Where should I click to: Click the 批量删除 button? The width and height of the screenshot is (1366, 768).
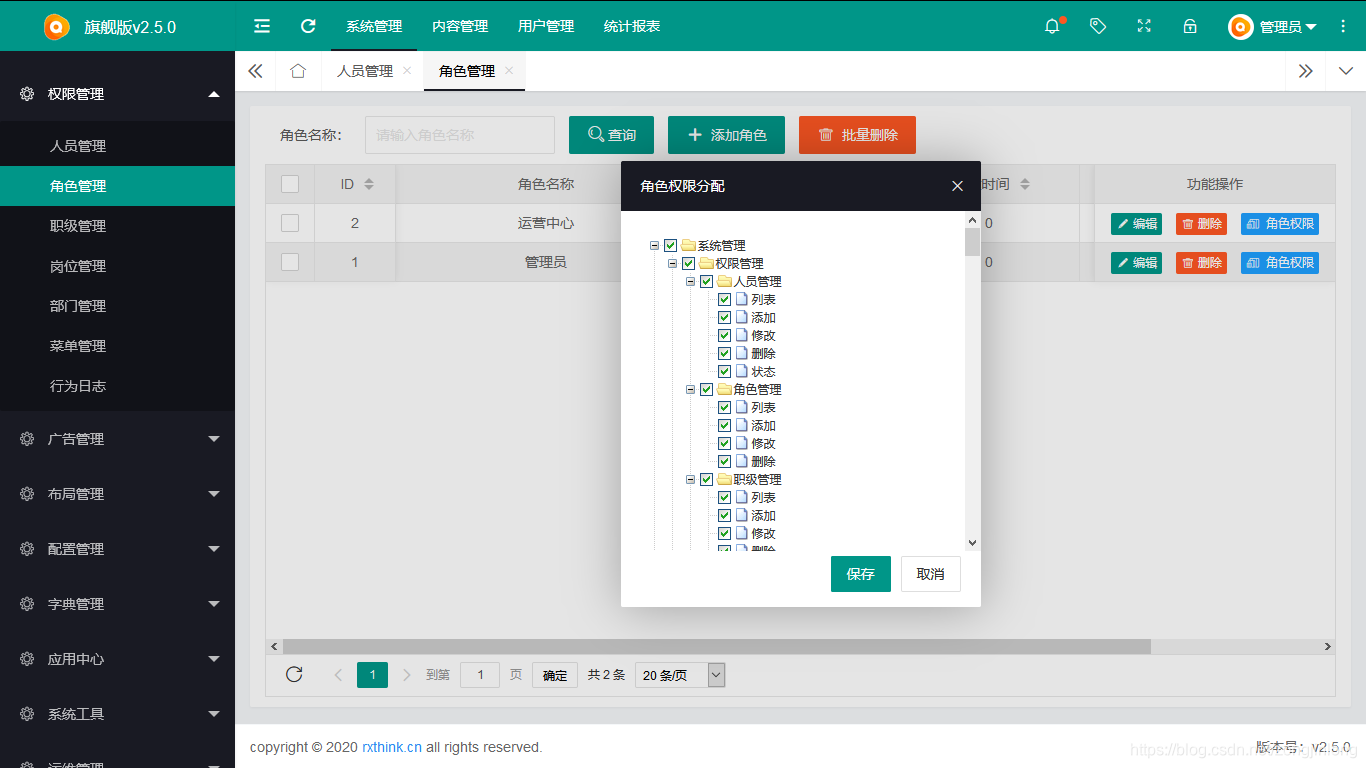[857, 135]
